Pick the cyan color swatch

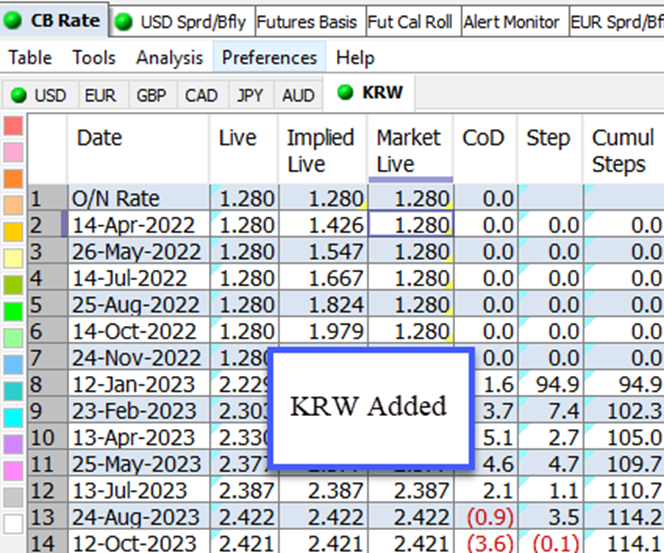(13, 418)
